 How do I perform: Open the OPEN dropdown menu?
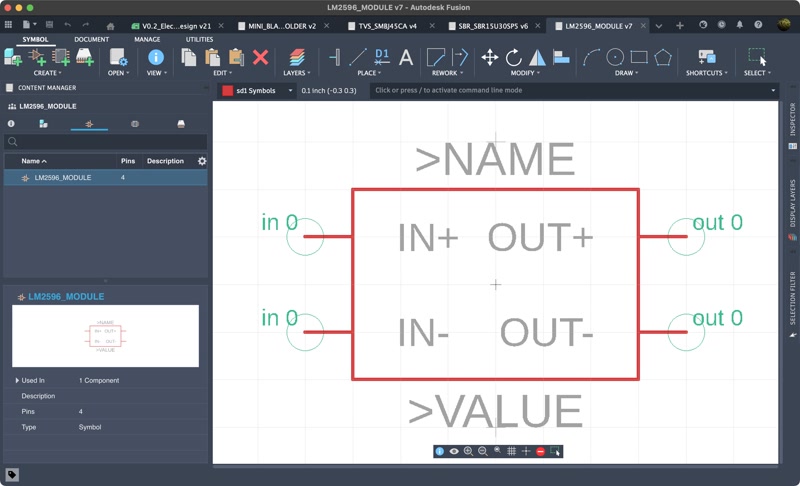tap(118, 73)
